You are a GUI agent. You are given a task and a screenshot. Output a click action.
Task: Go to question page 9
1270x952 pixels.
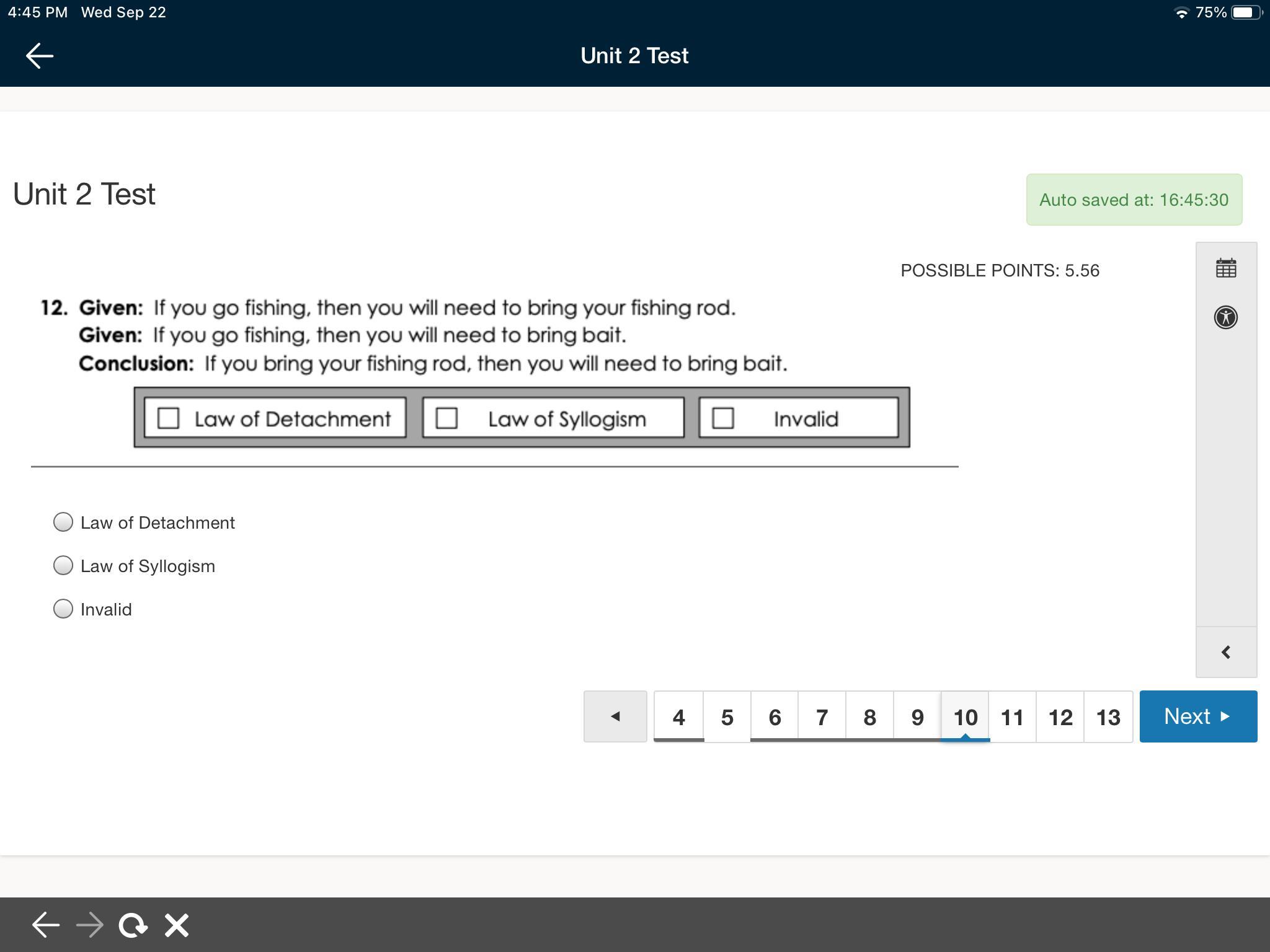click(918, 717)
